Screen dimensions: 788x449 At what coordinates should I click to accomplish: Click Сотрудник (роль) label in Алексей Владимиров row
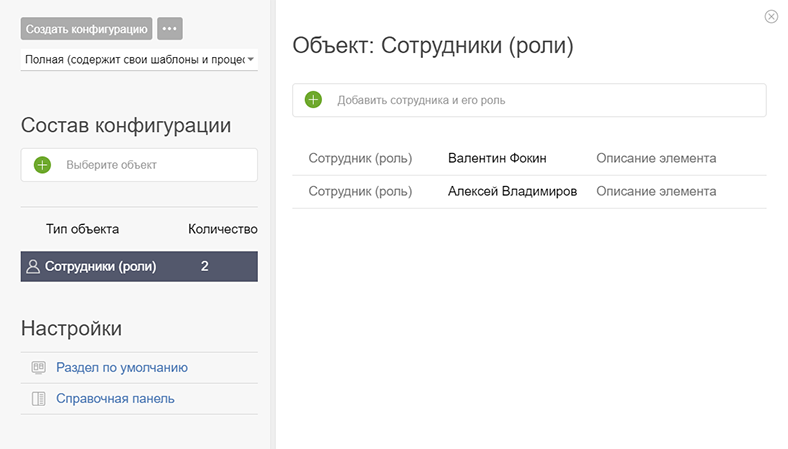pos(360,192)
